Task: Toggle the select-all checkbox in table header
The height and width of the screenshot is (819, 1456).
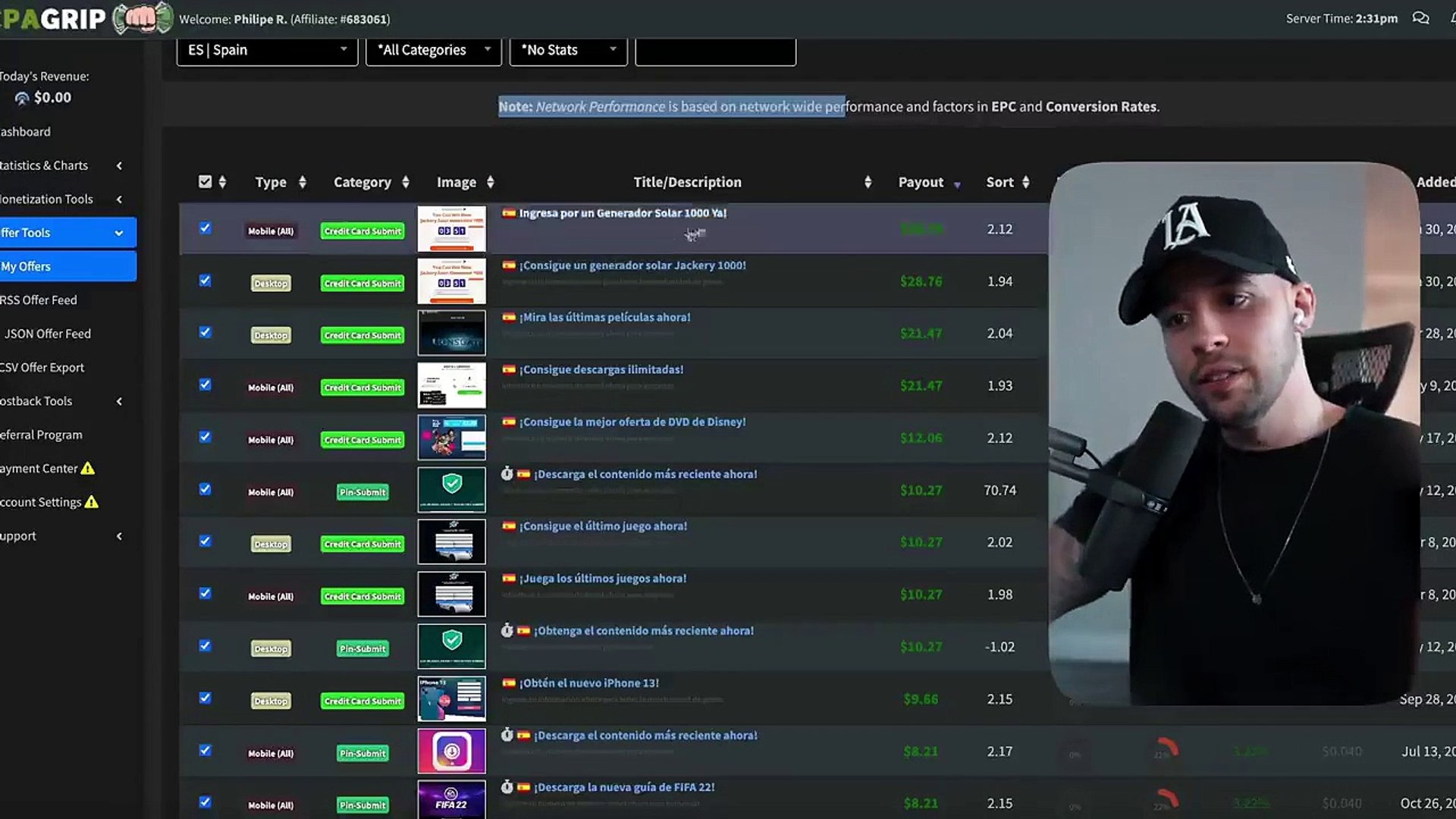Action: pos(205,181)
